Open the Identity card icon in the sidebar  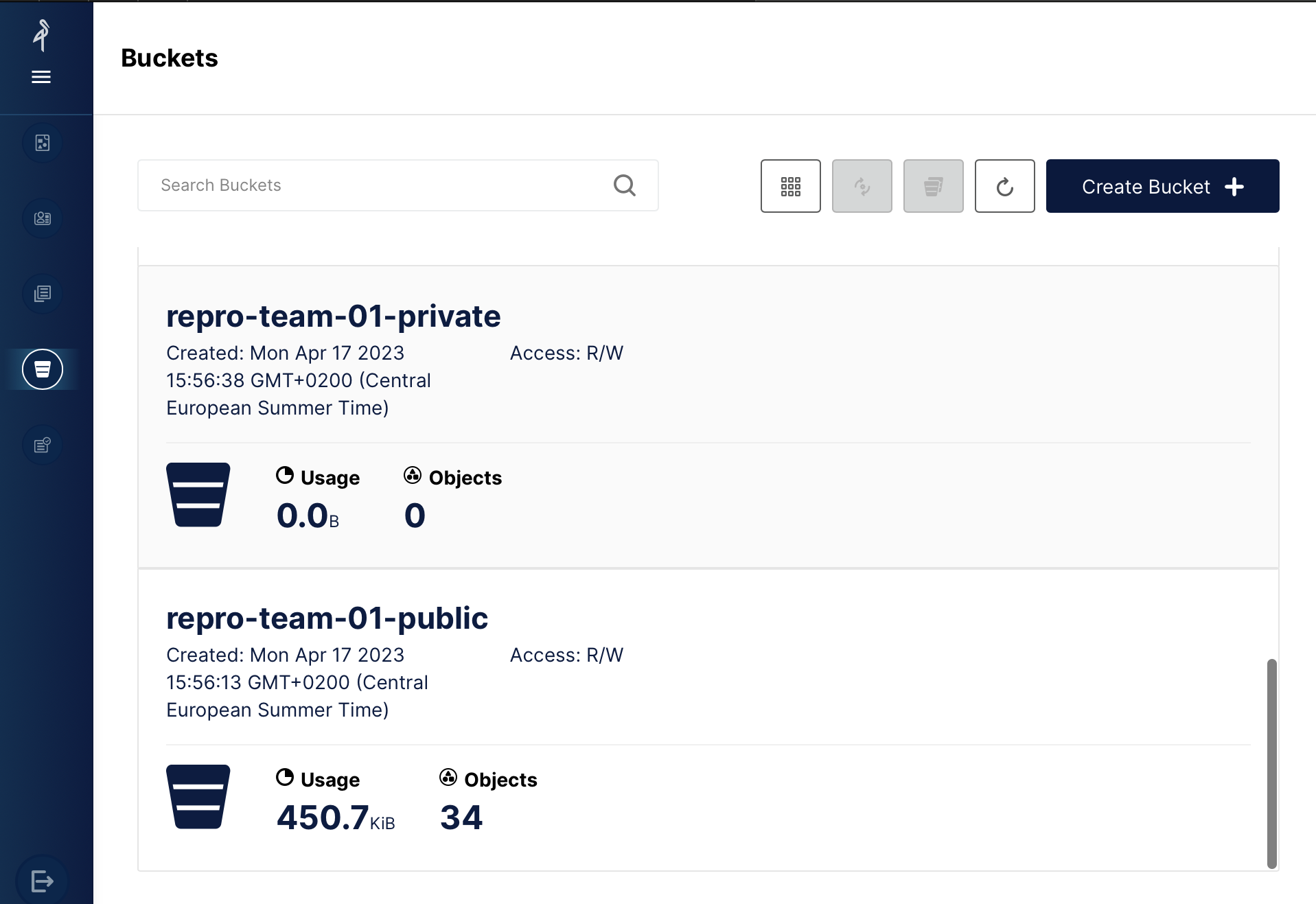pyautogui.click(x=43, y=218)
